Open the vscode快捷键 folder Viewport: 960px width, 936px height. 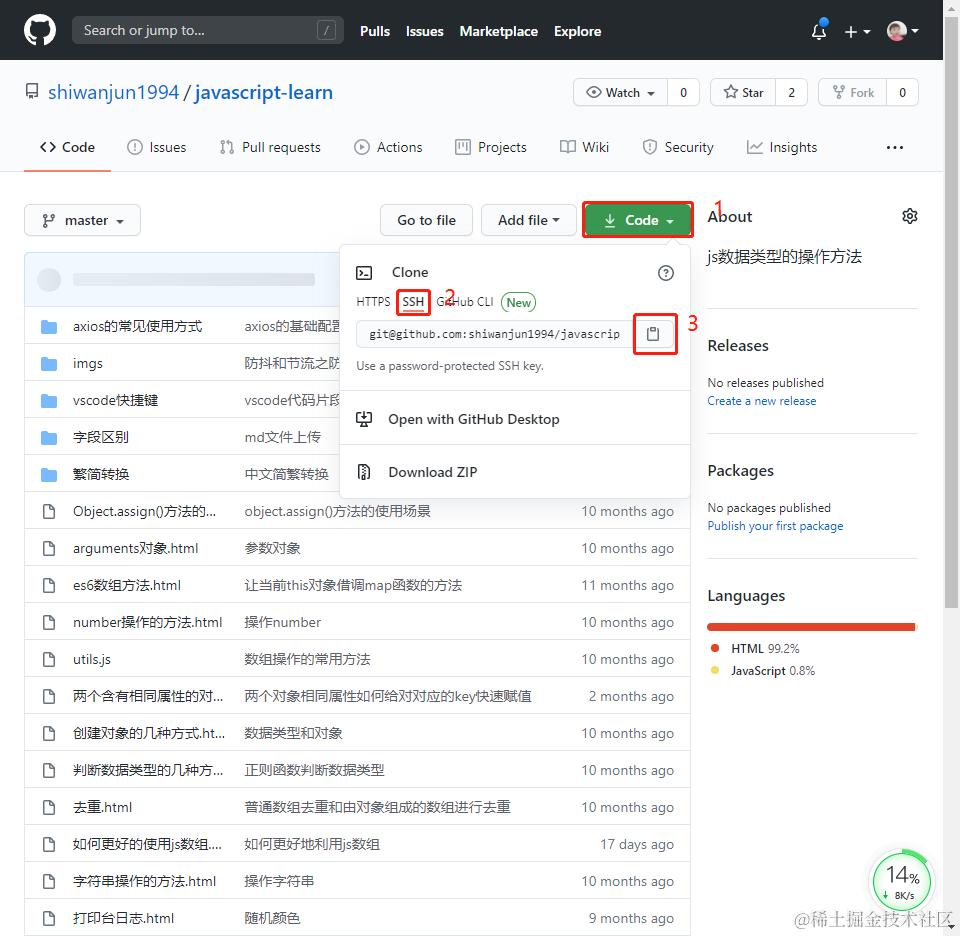pyautogui.click(x=115, y=400)
